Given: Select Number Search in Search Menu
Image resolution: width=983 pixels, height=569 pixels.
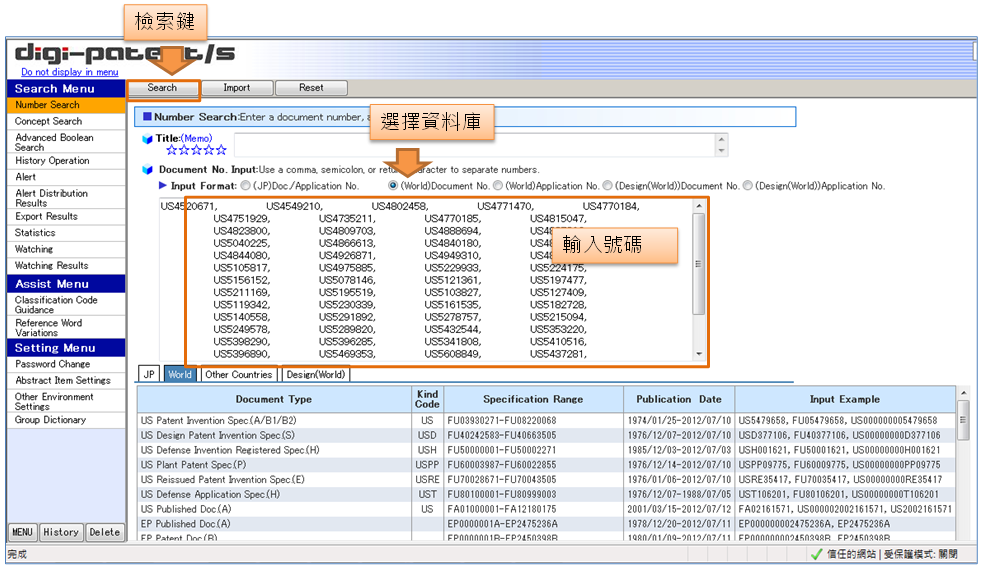Looking at the screenshot, I should click(x=66, y=105).
